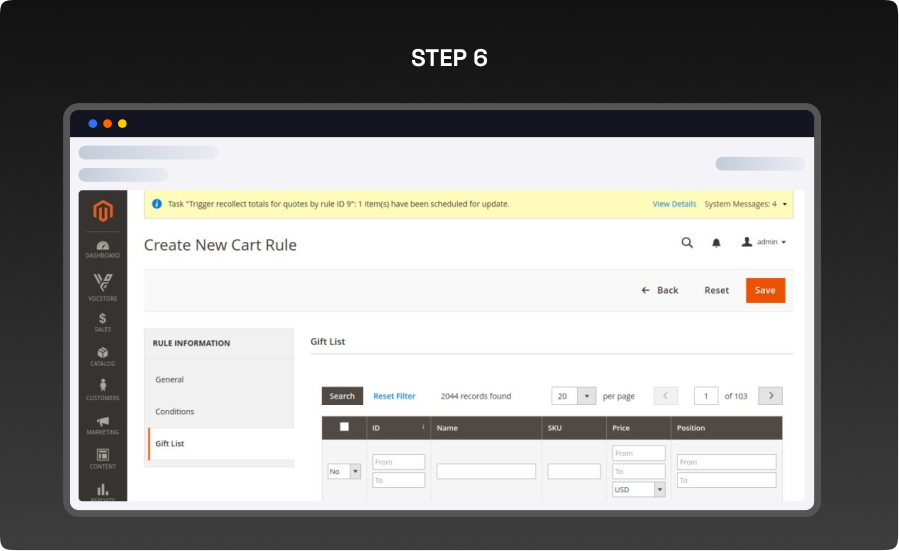899x551 pixels.
Task: Click the Magento logo icon
Action: pos(103,211)
